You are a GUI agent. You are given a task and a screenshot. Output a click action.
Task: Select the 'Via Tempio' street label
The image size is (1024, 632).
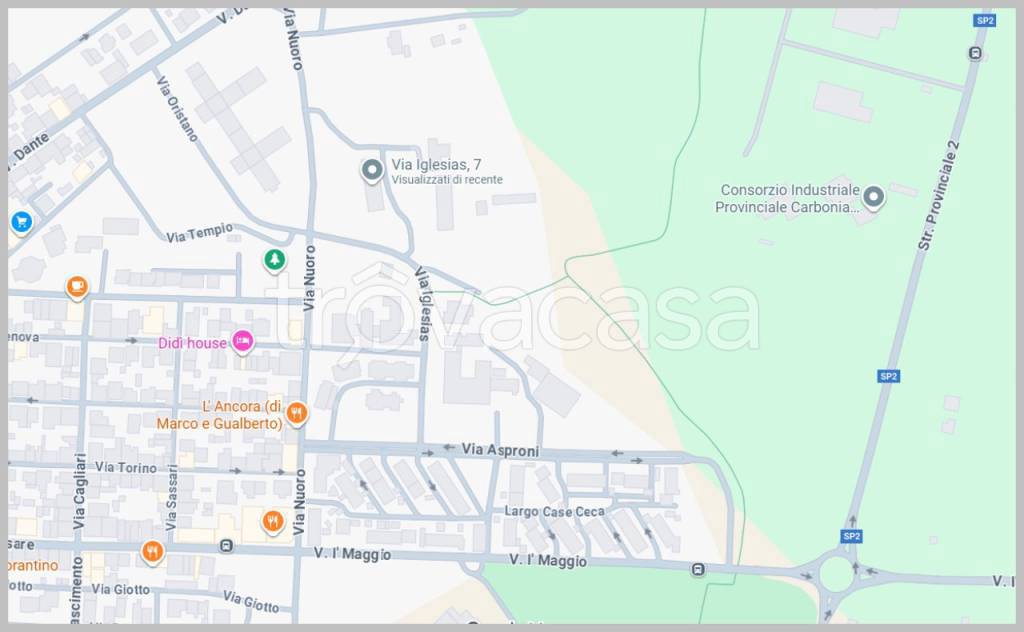point(200,233)
